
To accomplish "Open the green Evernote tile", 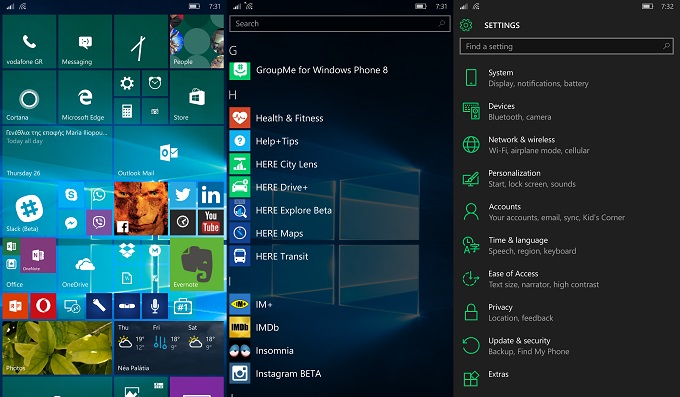I will [x=197, y=264].
